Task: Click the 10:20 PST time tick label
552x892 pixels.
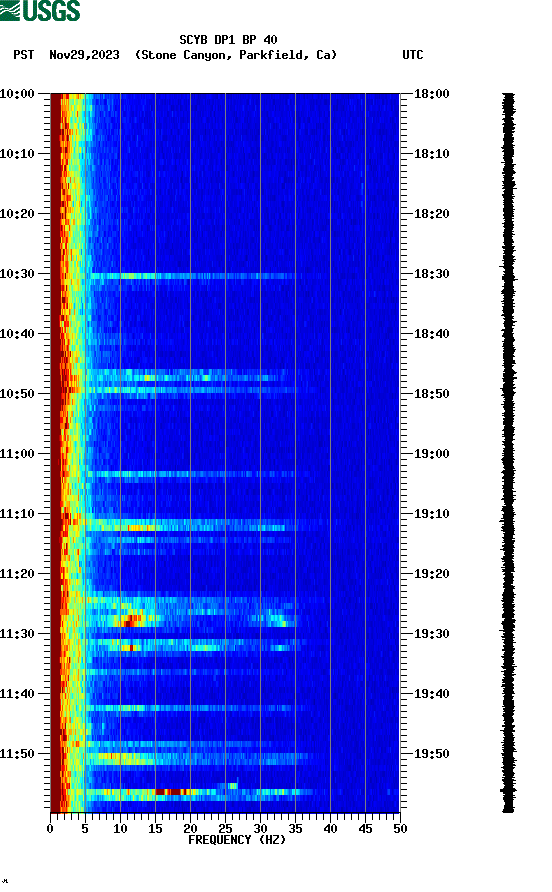Action: pyautogui.click(x=17, y=214)
